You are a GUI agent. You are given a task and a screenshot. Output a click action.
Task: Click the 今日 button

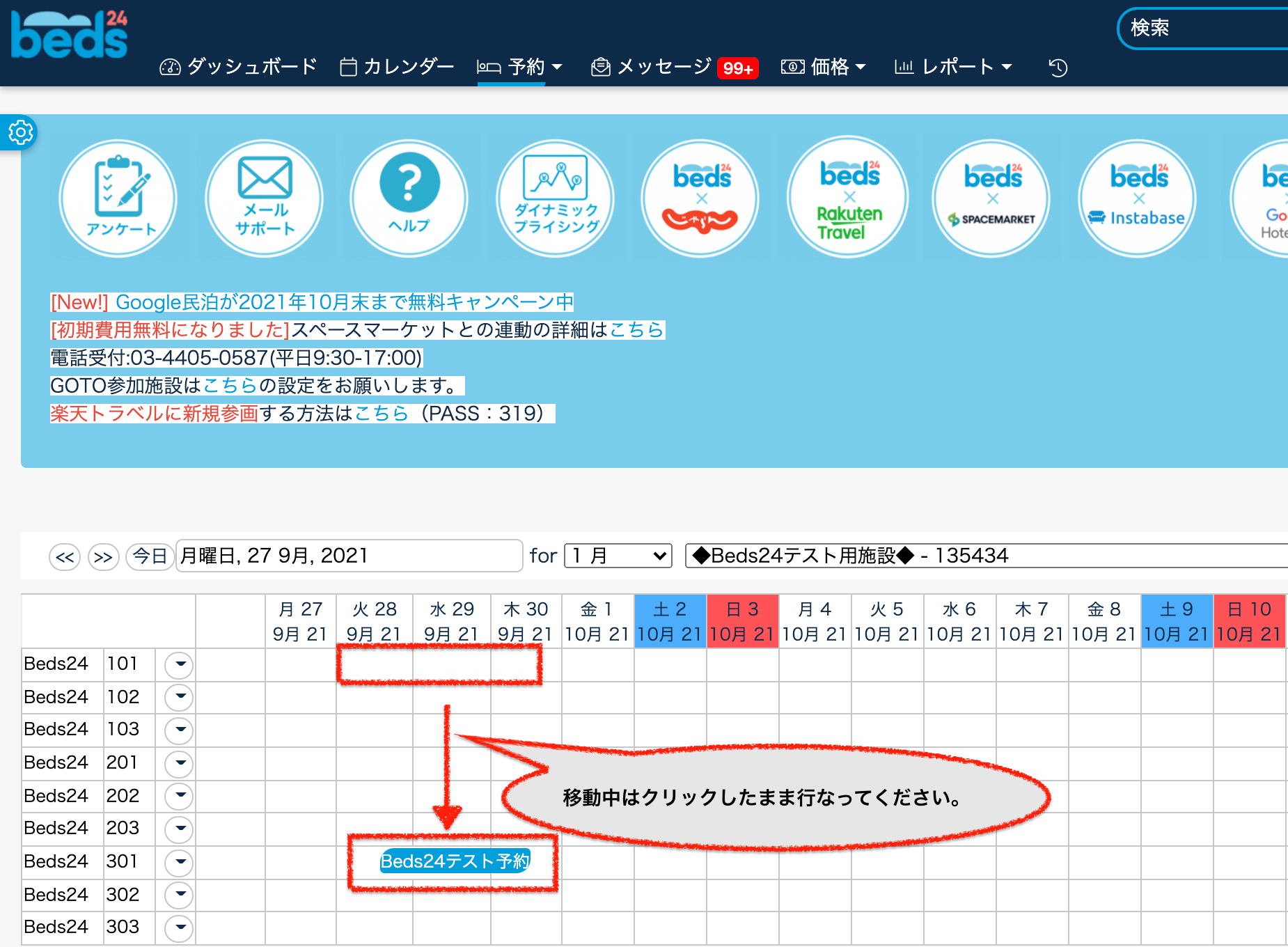[x=150, y=556]
